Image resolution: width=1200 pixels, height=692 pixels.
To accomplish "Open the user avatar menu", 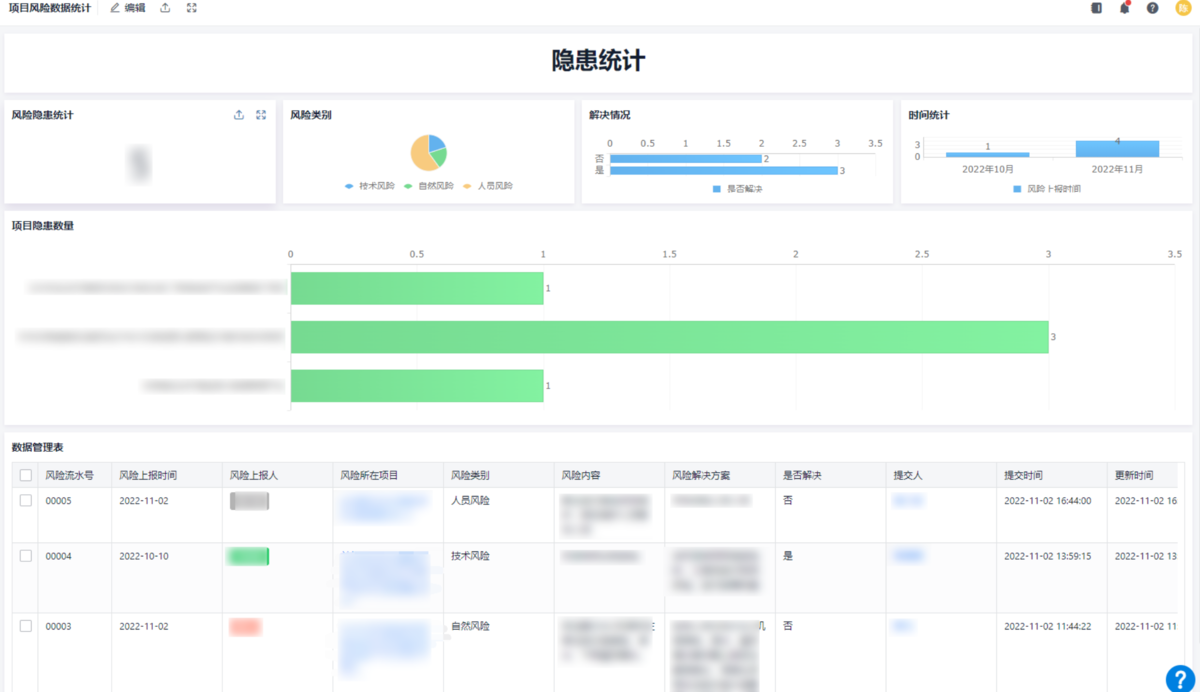I will point(1183,8).
